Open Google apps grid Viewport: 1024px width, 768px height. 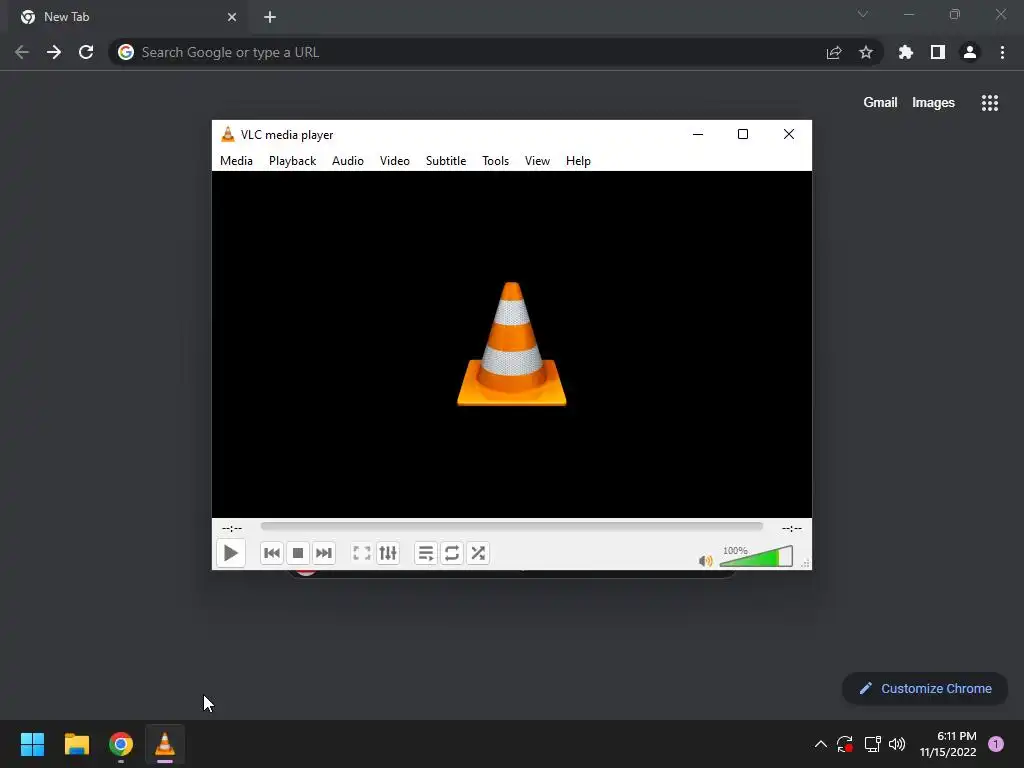(x=989, y=103)
